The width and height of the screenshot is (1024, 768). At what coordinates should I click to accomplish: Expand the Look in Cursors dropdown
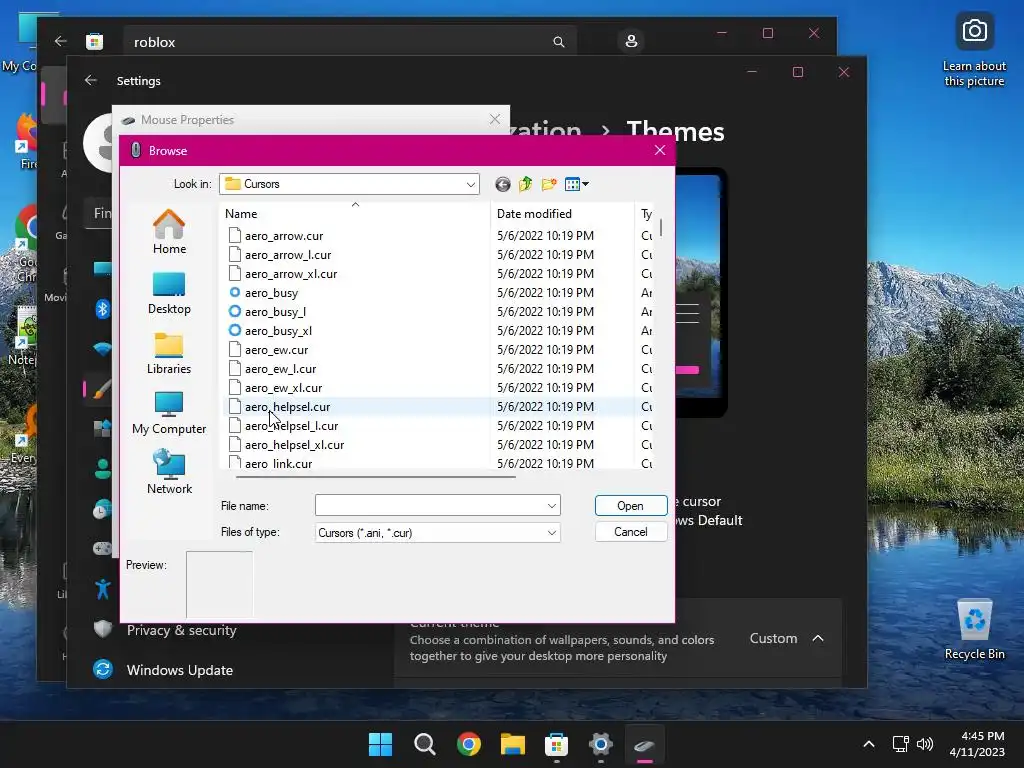[x=470, y=184]
